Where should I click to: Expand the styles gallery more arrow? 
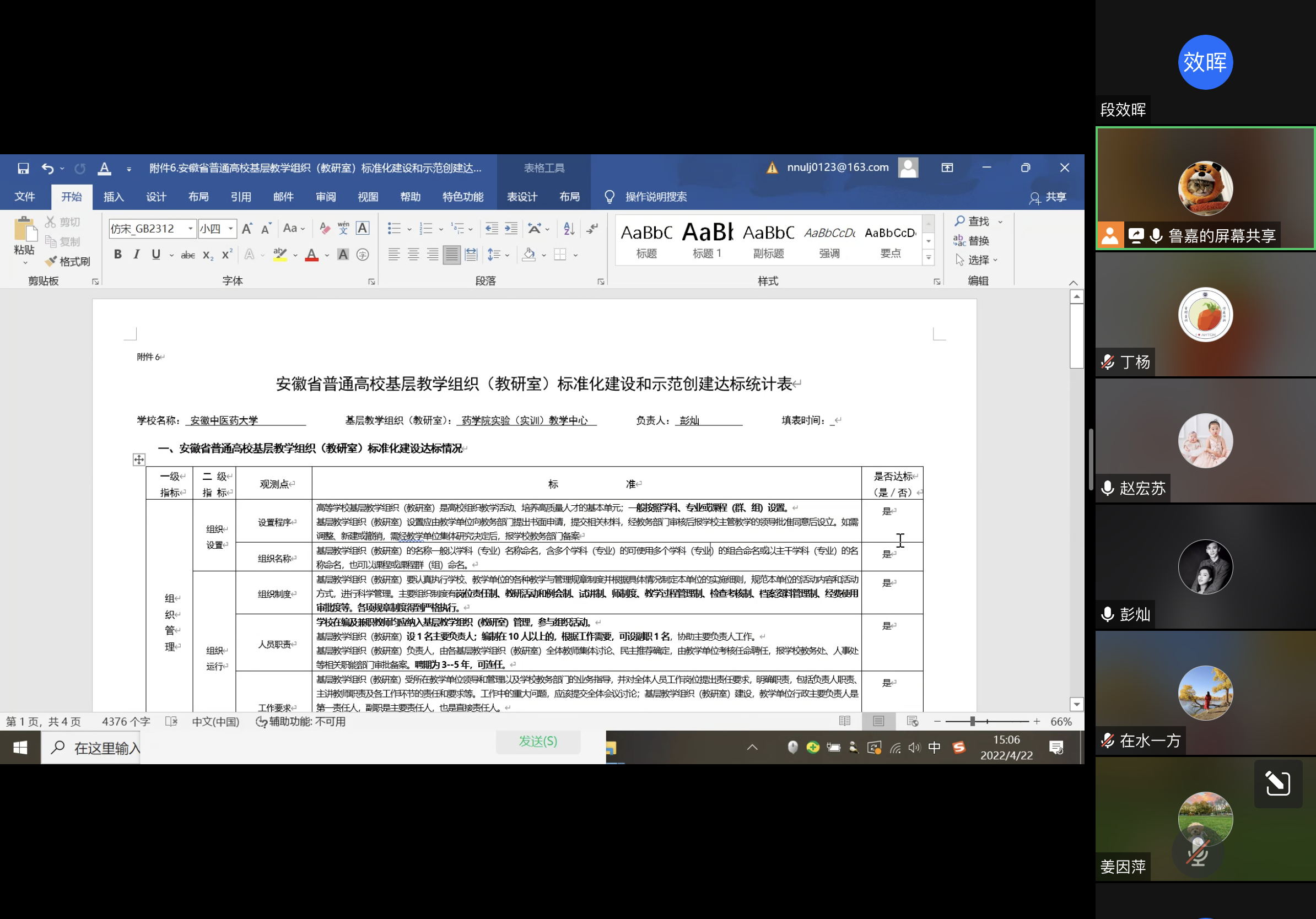pyautogui.click(x=928, y=258)
